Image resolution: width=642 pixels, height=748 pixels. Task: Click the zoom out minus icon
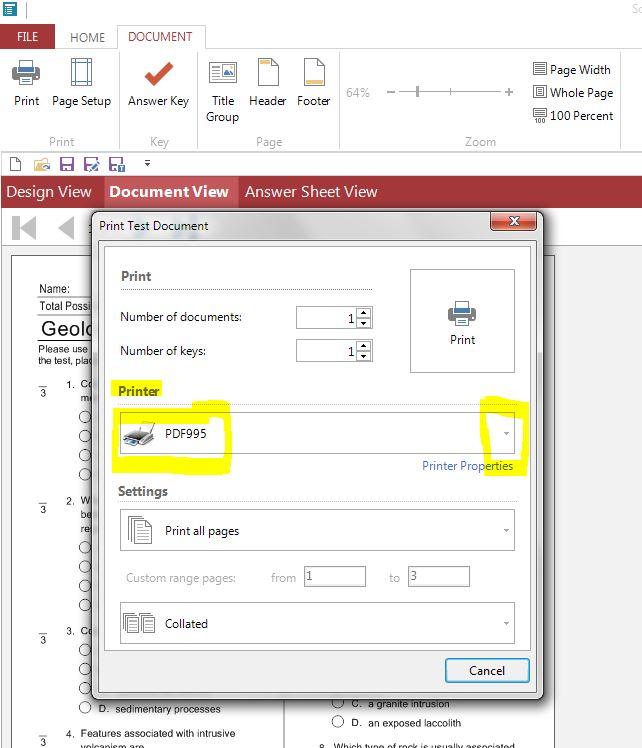pyautogui.click(x=391, y=92)
